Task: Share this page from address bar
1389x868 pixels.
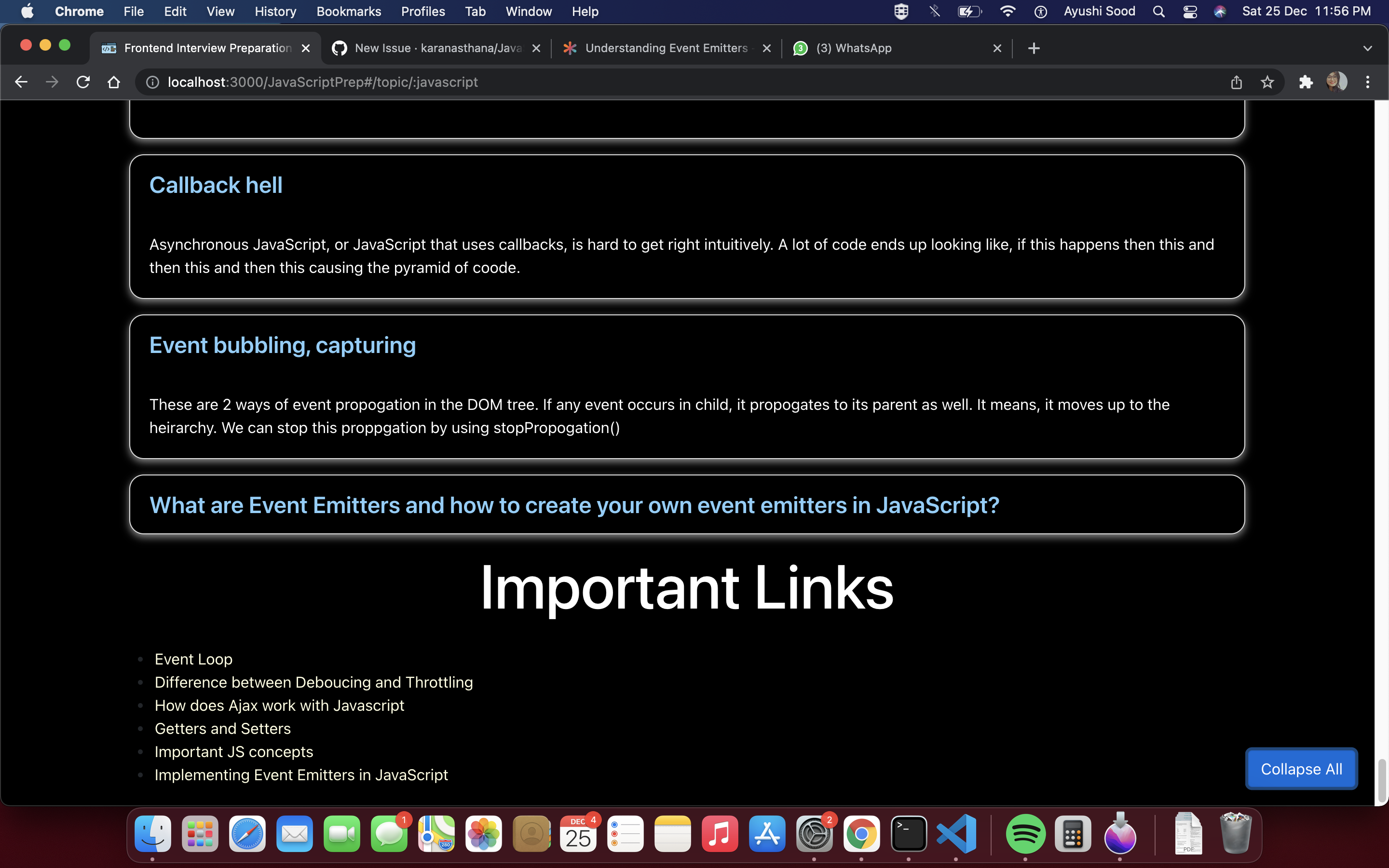Action: [1236, 82]
